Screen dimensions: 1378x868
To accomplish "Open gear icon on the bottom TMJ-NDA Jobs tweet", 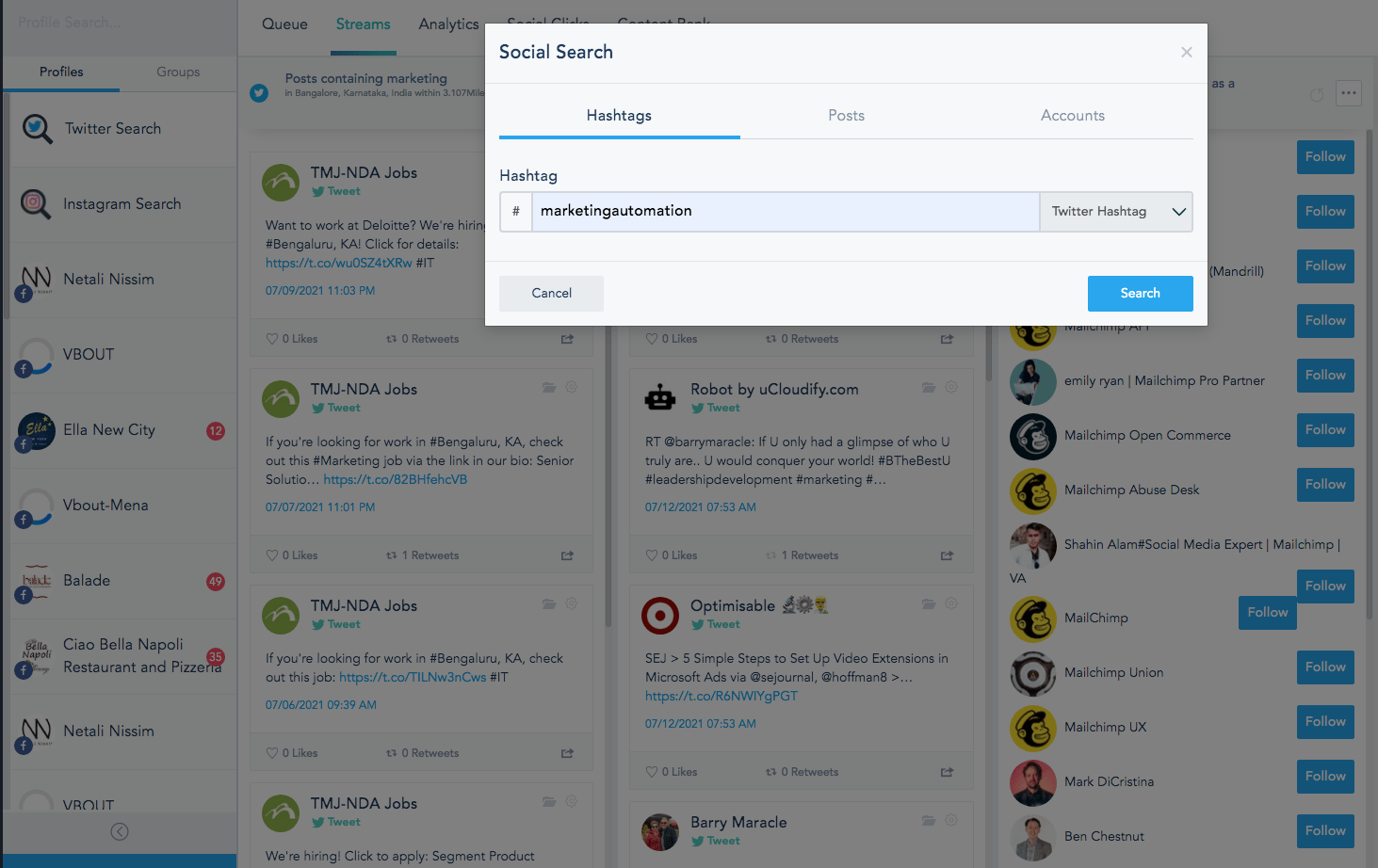I will tap(571, 801).
